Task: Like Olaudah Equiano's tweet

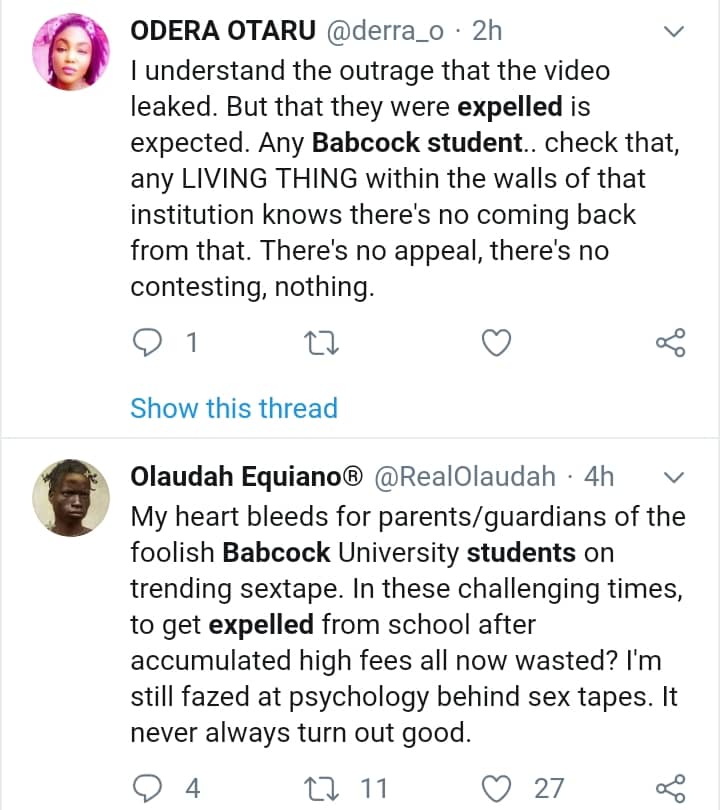Action: pyautogui.click(x=497, y=789)
